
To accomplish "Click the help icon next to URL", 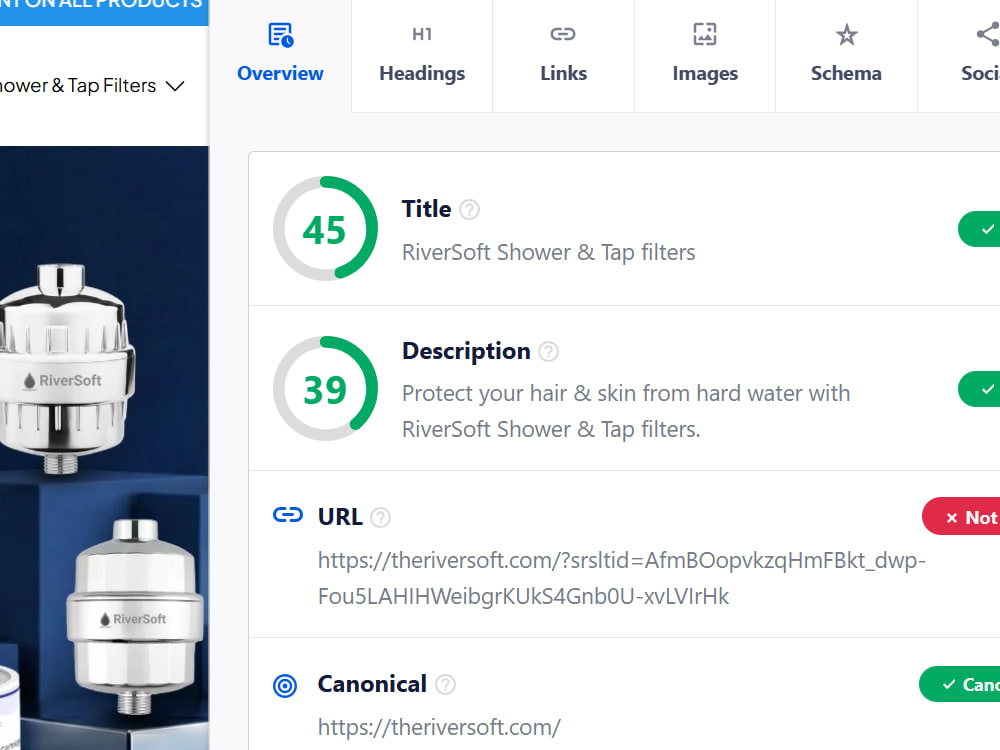I will pos(381,517).
